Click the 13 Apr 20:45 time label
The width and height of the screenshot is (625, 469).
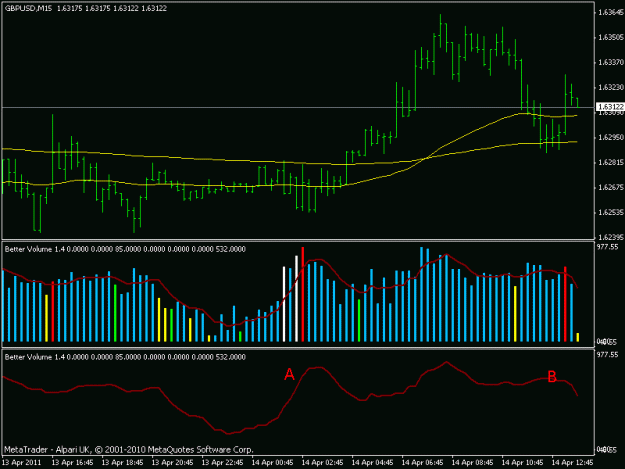pyautogui.click(x=173, y=463)
